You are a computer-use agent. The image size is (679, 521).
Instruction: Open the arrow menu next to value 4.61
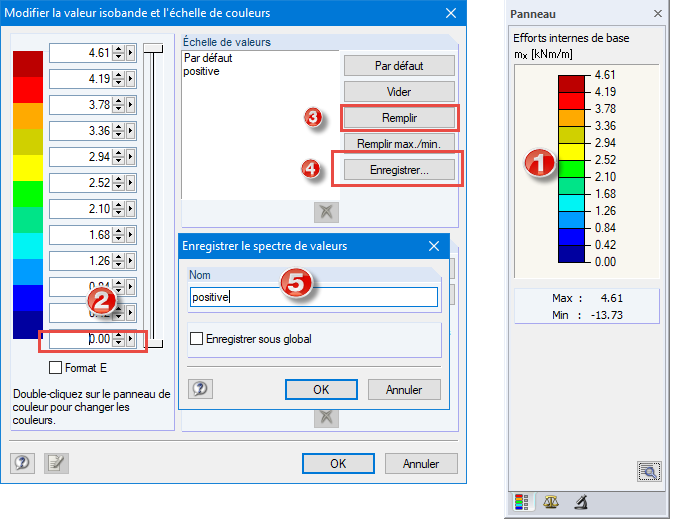130,53
